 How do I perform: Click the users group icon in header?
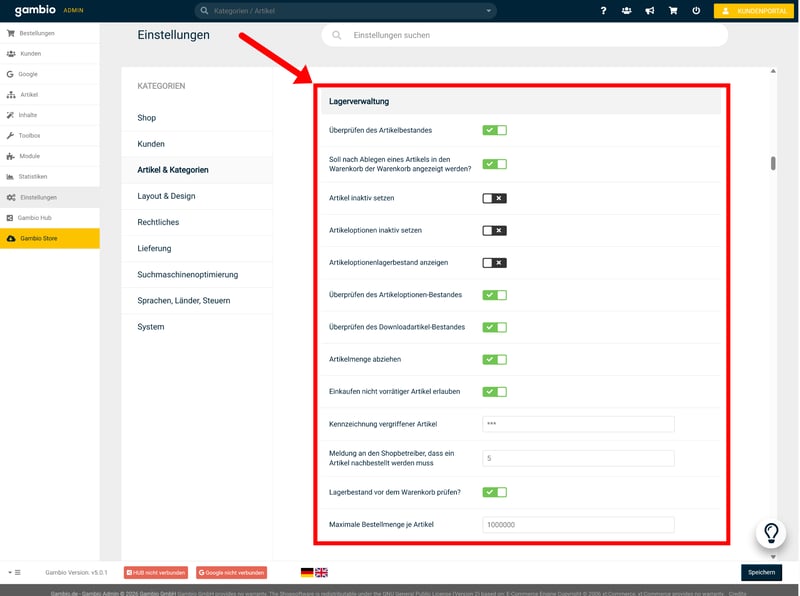626,11
